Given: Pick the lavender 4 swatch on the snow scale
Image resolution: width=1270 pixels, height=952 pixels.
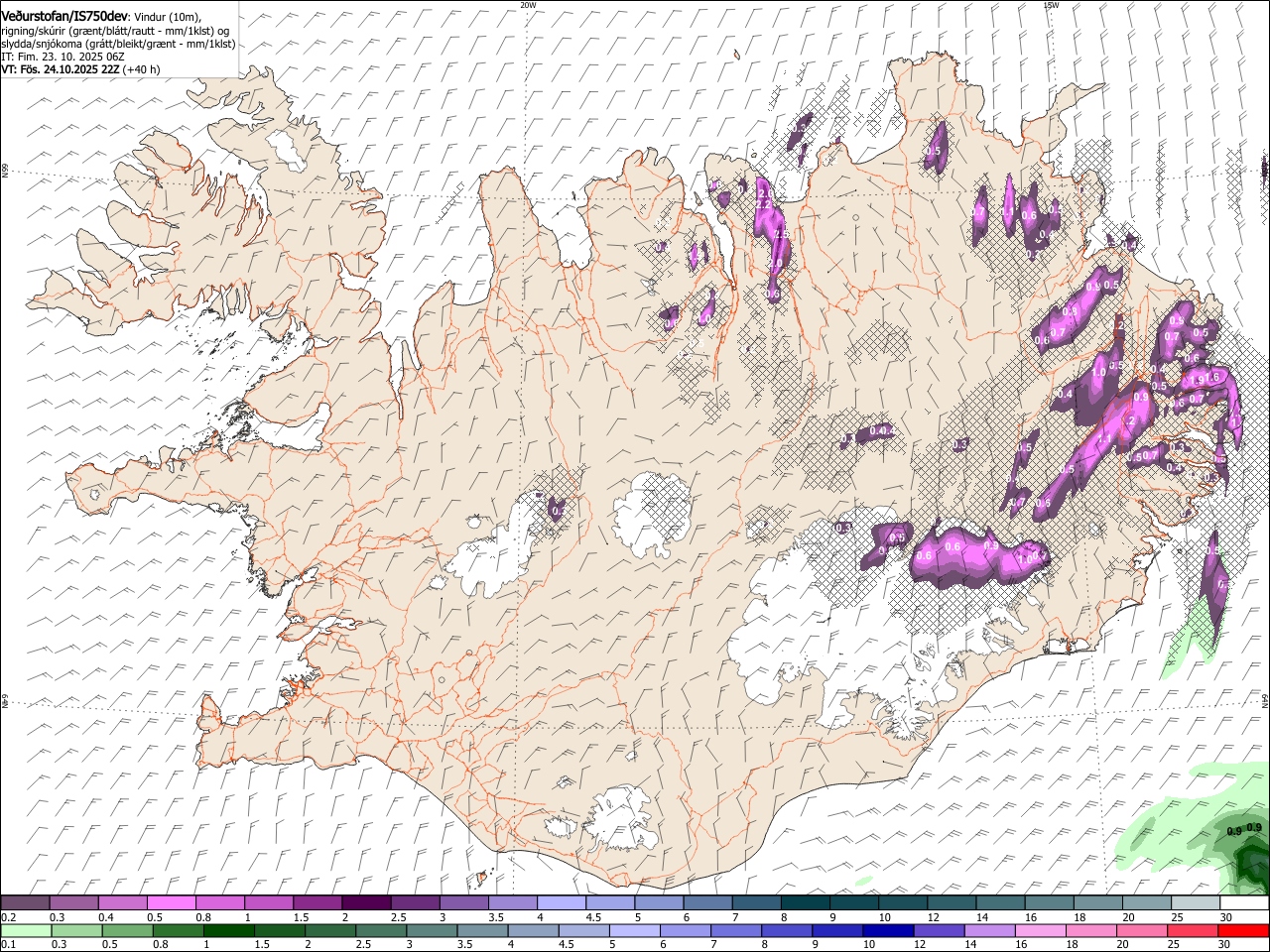Looking at the screenshot, I should coord(561,903).
